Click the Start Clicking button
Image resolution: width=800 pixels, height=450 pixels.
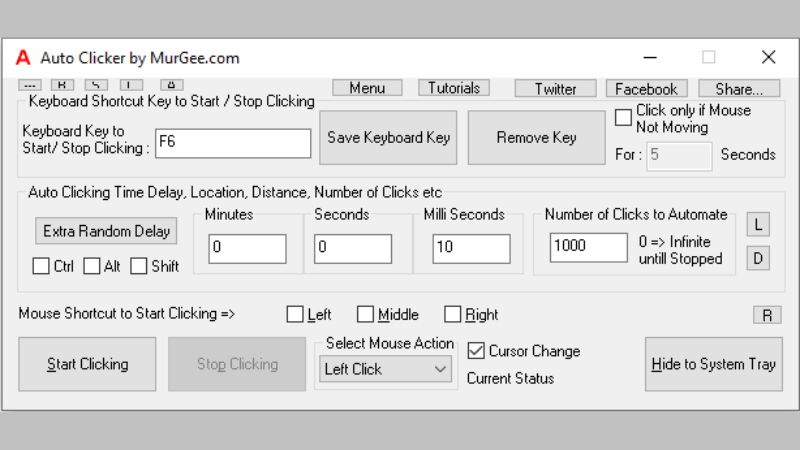[x=87, y=364]
